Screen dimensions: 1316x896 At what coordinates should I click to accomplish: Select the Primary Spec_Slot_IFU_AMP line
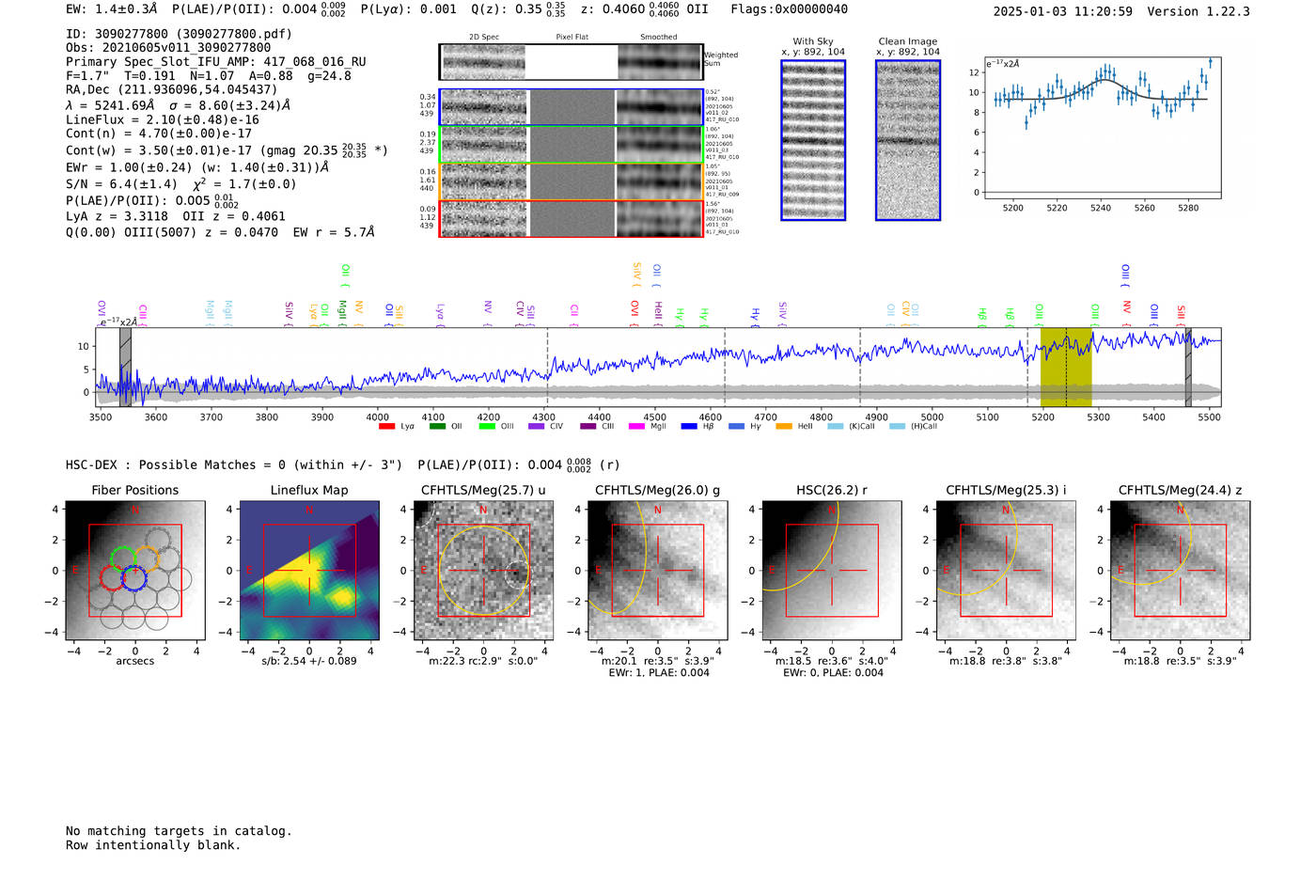[x=216, y=62]
